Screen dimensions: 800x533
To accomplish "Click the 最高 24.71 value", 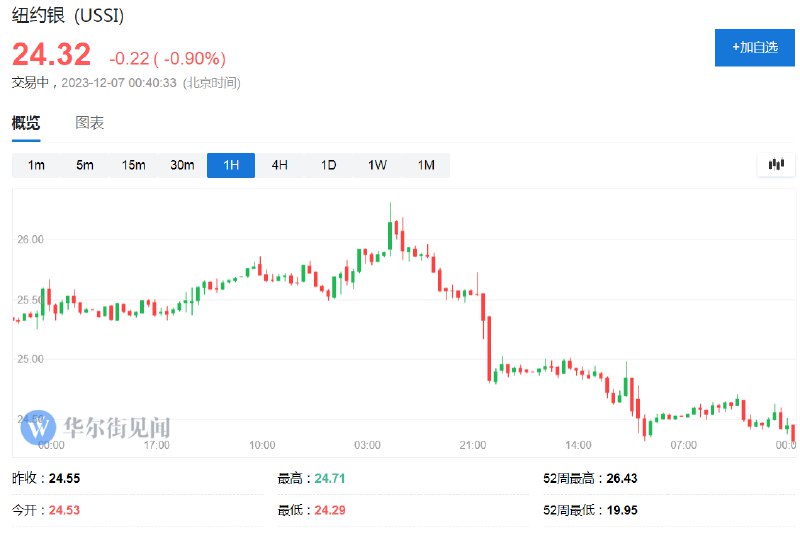I will click(x=330, y=478).
